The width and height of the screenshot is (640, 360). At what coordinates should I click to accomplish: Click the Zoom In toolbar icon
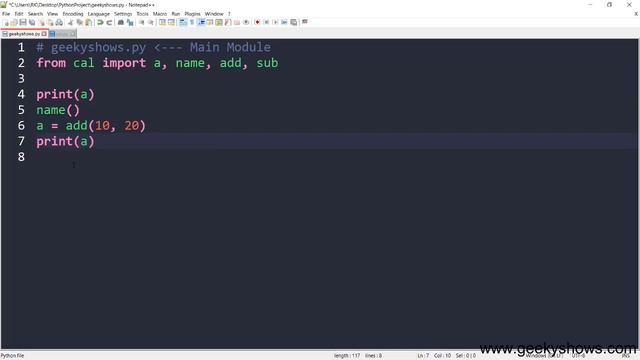pos(142,22)
